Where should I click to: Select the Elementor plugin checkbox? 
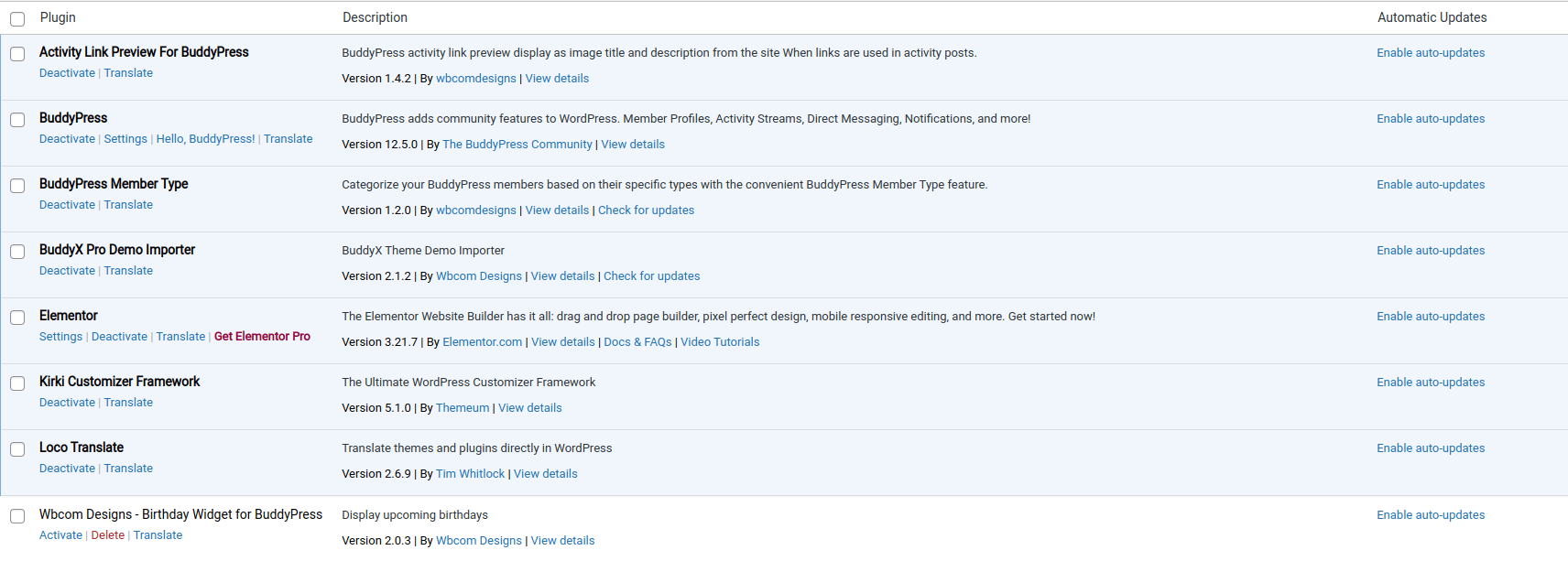(17, 318)
